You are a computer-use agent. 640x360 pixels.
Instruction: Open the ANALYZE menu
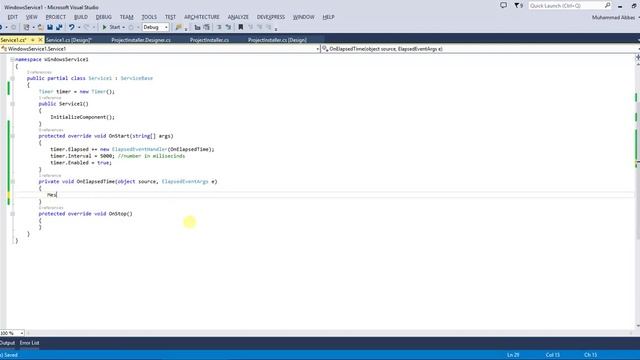pyautogui.click(x=238, y=17)
